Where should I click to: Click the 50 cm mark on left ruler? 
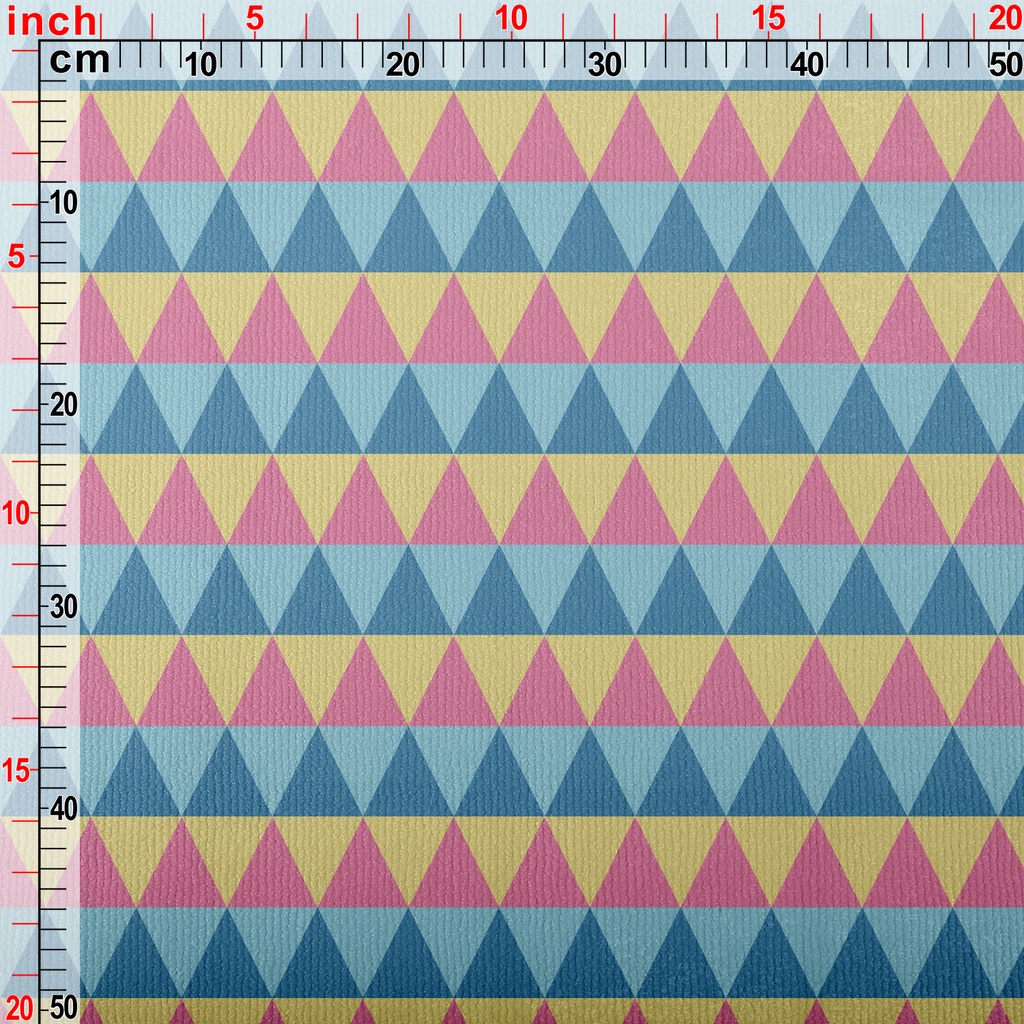point(64,1007)
